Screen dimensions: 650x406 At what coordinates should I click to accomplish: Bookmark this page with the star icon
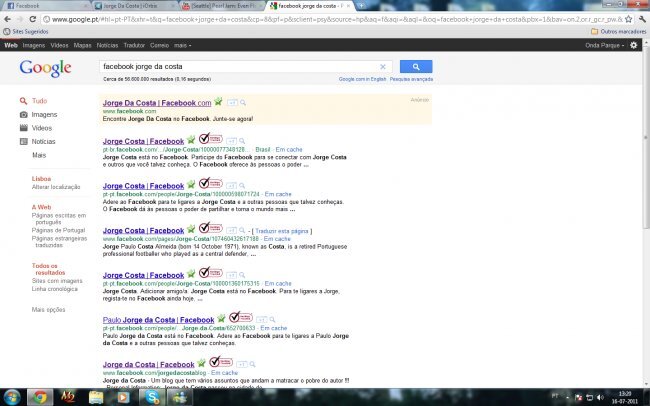click(x=629, y=19)
